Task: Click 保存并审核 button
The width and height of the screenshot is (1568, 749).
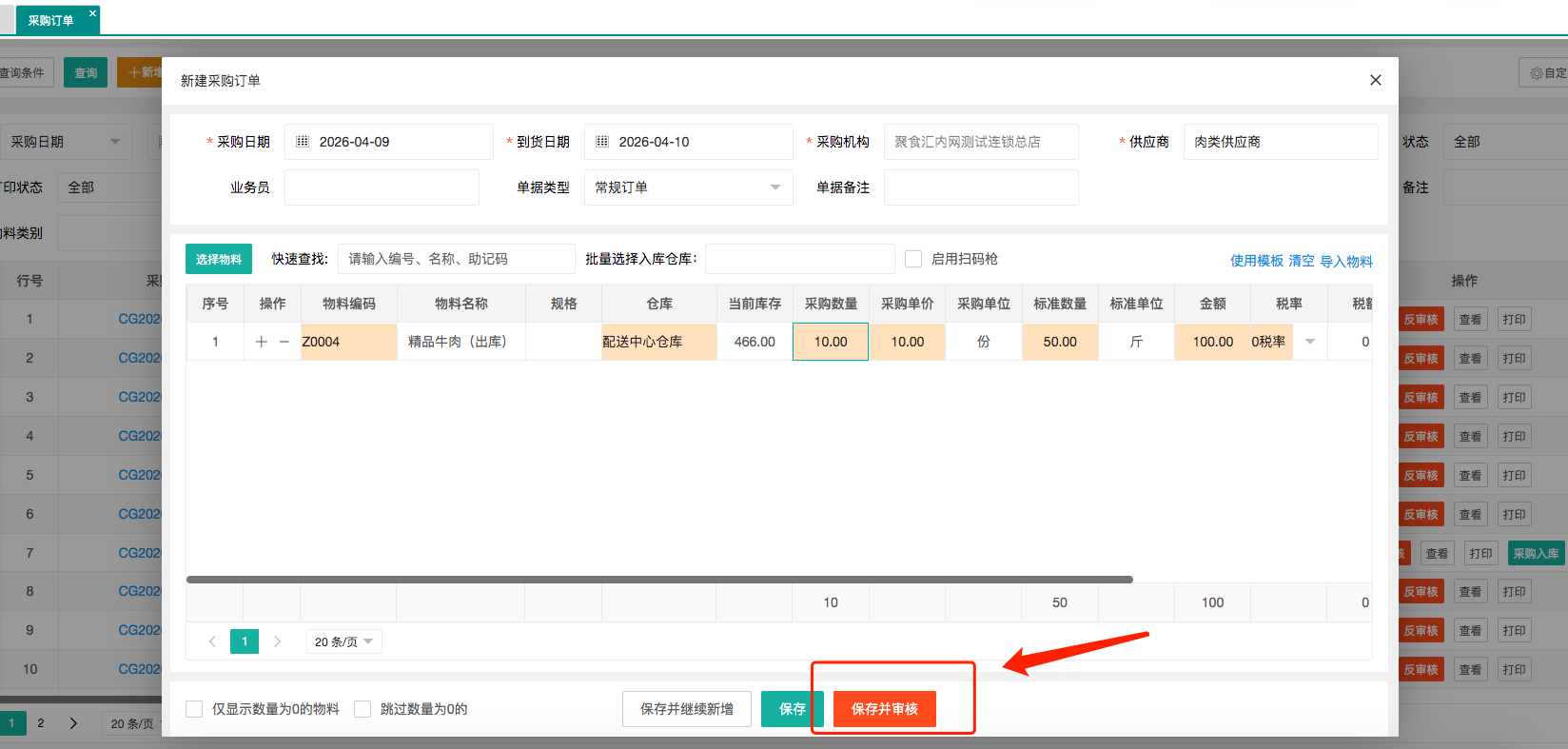Action: 885,709
